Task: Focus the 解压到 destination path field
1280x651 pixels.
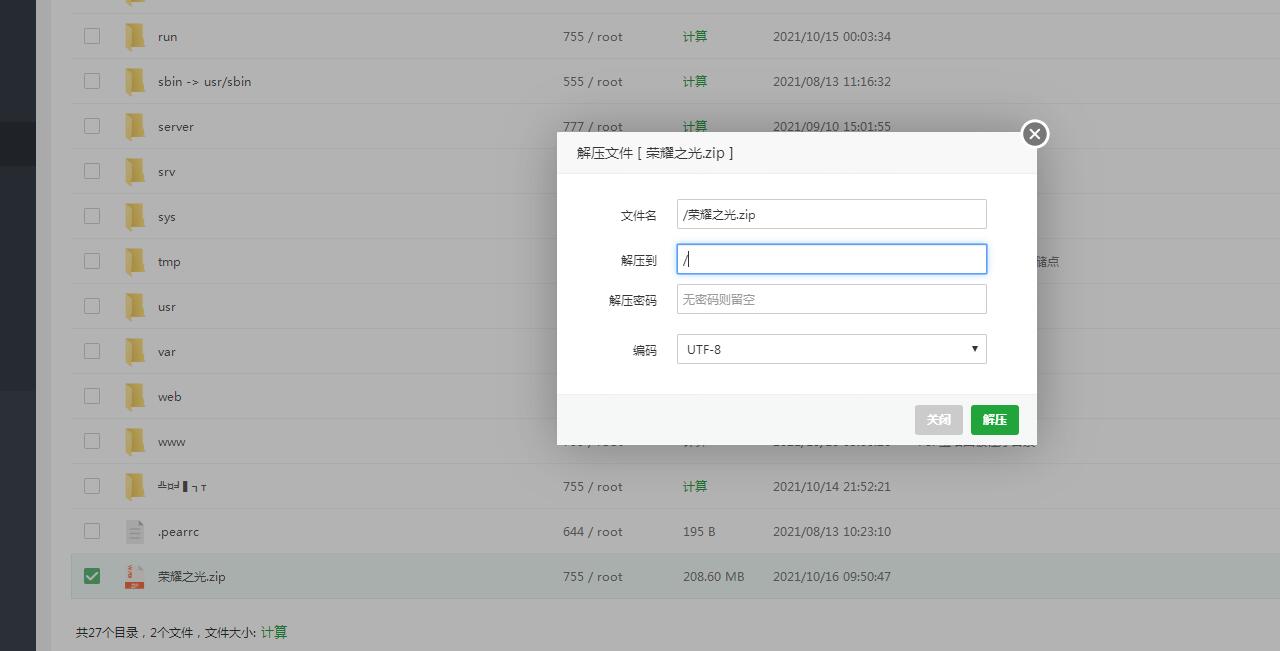Action: 831,259
